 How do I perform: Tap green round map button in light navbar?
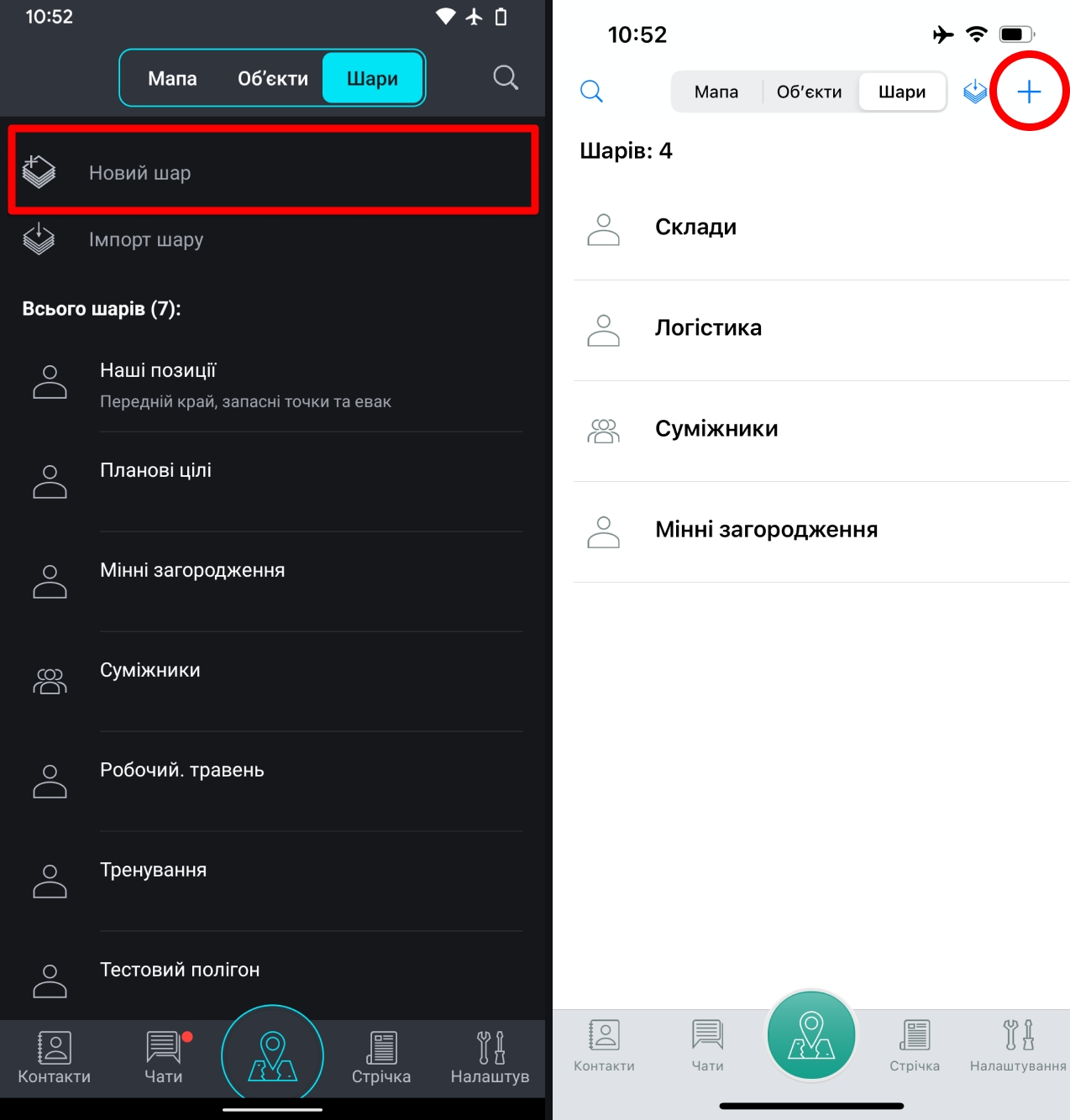810,1035
